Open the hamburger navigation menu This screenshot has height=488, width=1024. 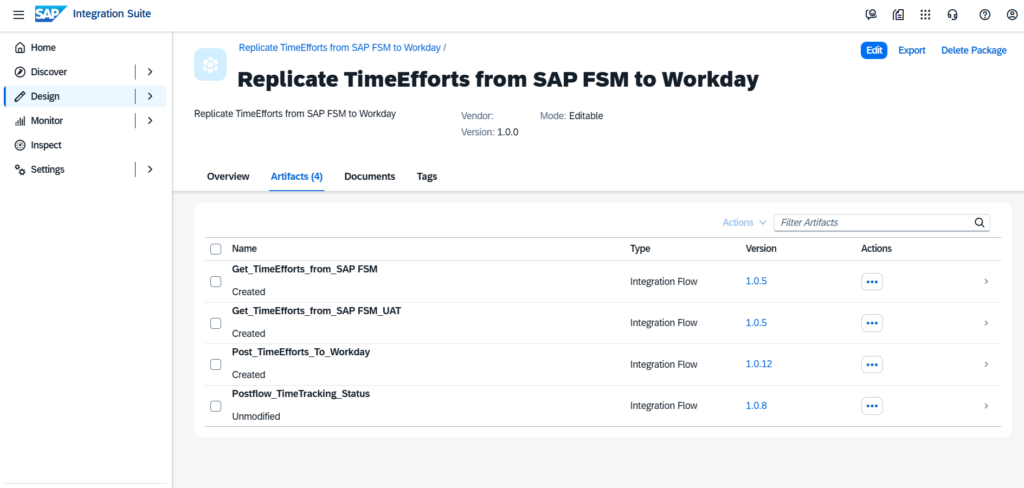18,14
